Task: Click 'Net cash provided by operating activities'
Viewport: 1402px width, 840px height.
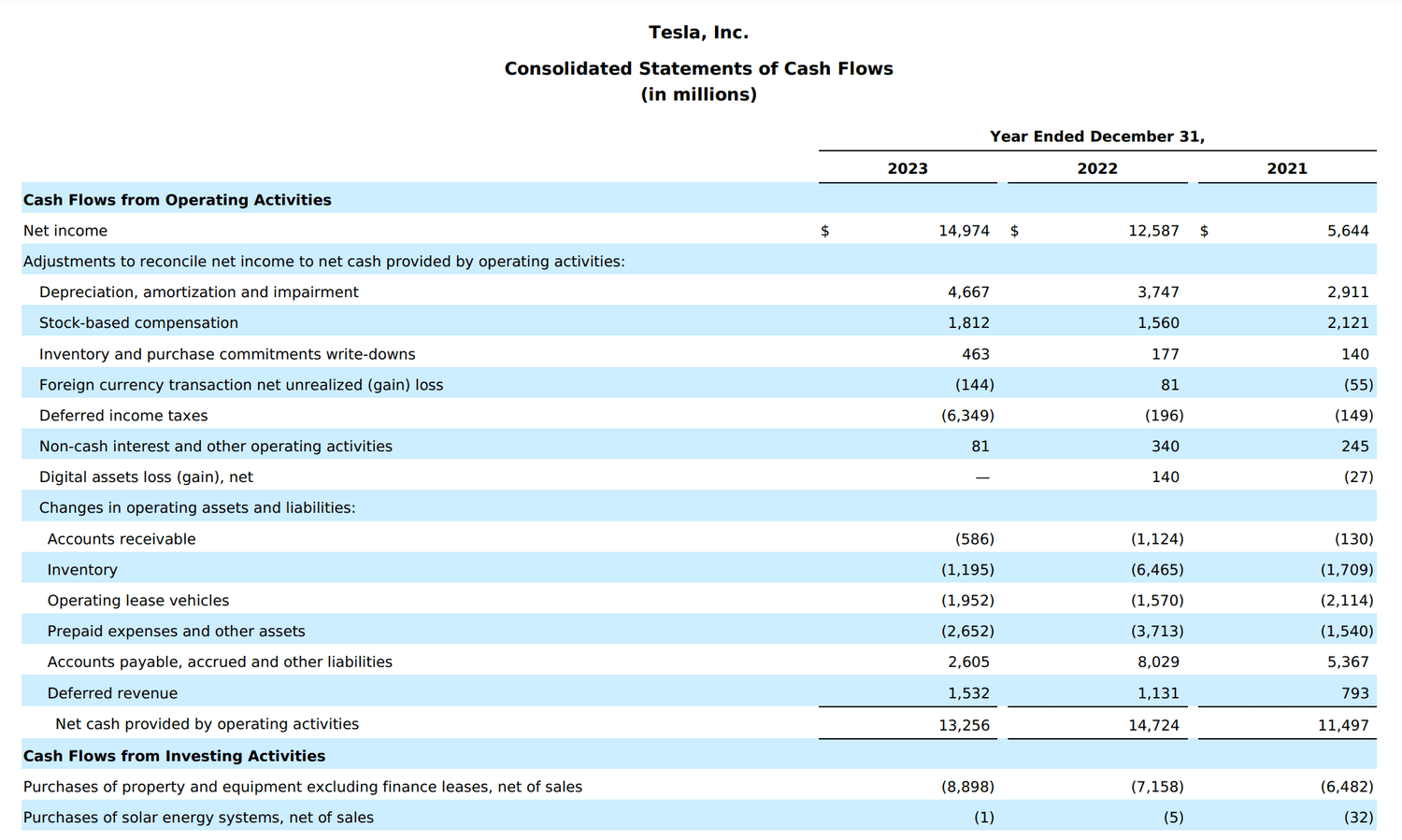Action: tap(207, 724)
